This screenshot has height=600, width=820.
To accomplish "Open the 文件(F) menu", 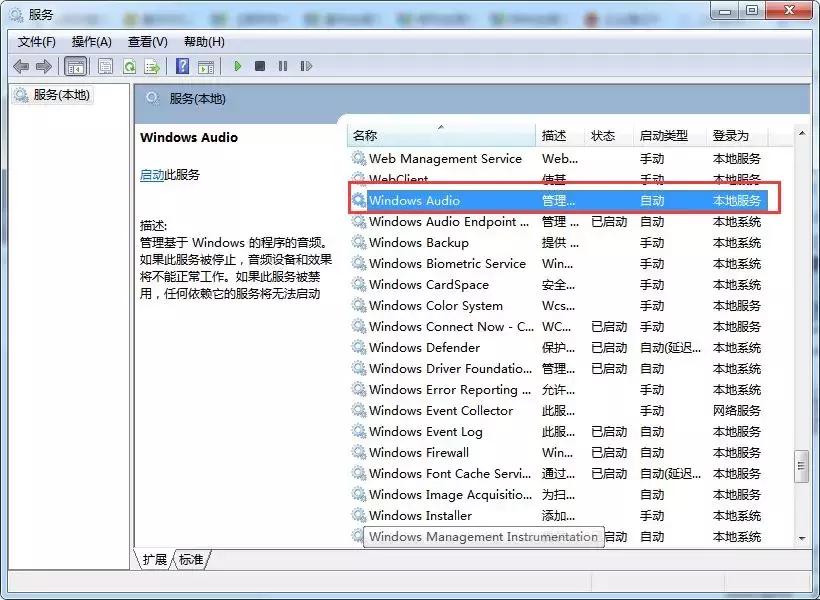I will (36, 42).
